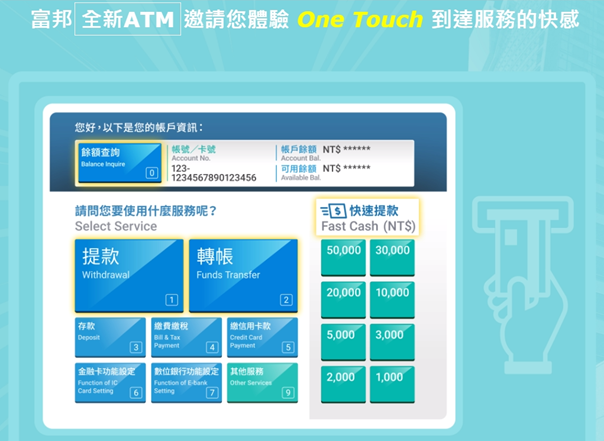604x441 pixels.
Task: Open Function of E-bank Setting
Action: pyautogui.click(x=185, y=382)
